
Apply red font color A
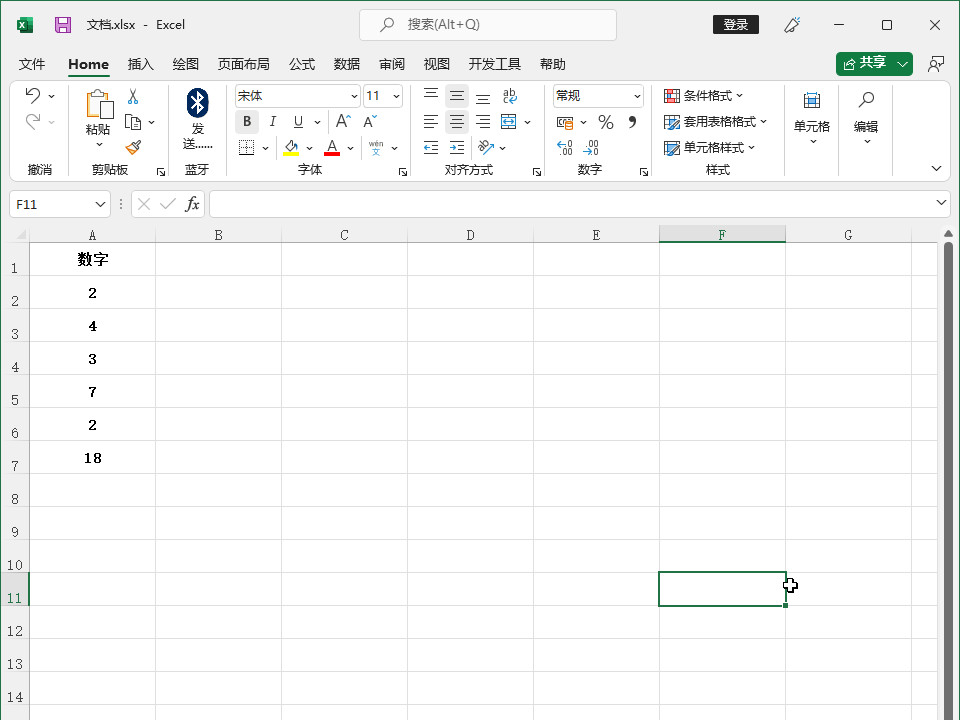332,148
